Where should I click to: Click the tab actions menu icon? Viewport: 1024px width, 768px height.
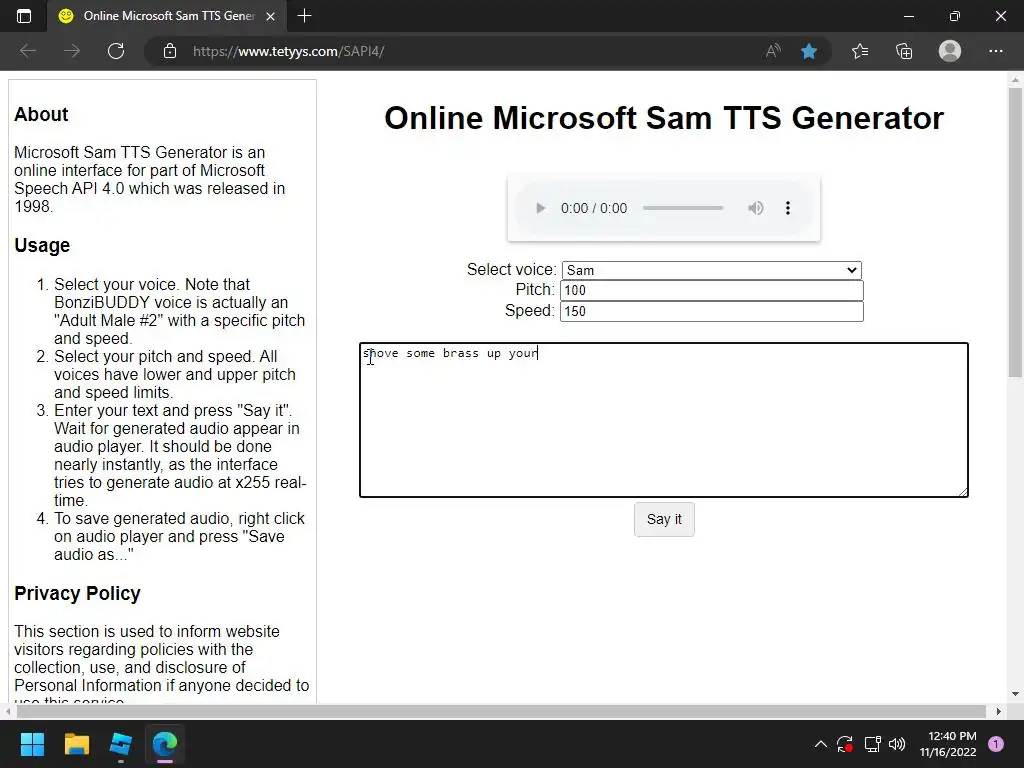pos(24,16)
